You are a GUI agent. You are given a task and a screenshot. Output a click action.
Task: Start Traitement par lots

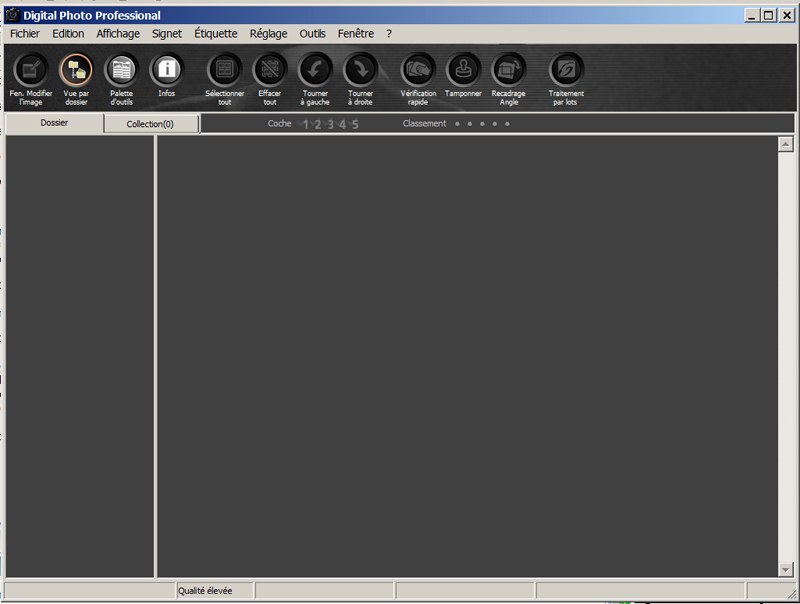[566, 79]
